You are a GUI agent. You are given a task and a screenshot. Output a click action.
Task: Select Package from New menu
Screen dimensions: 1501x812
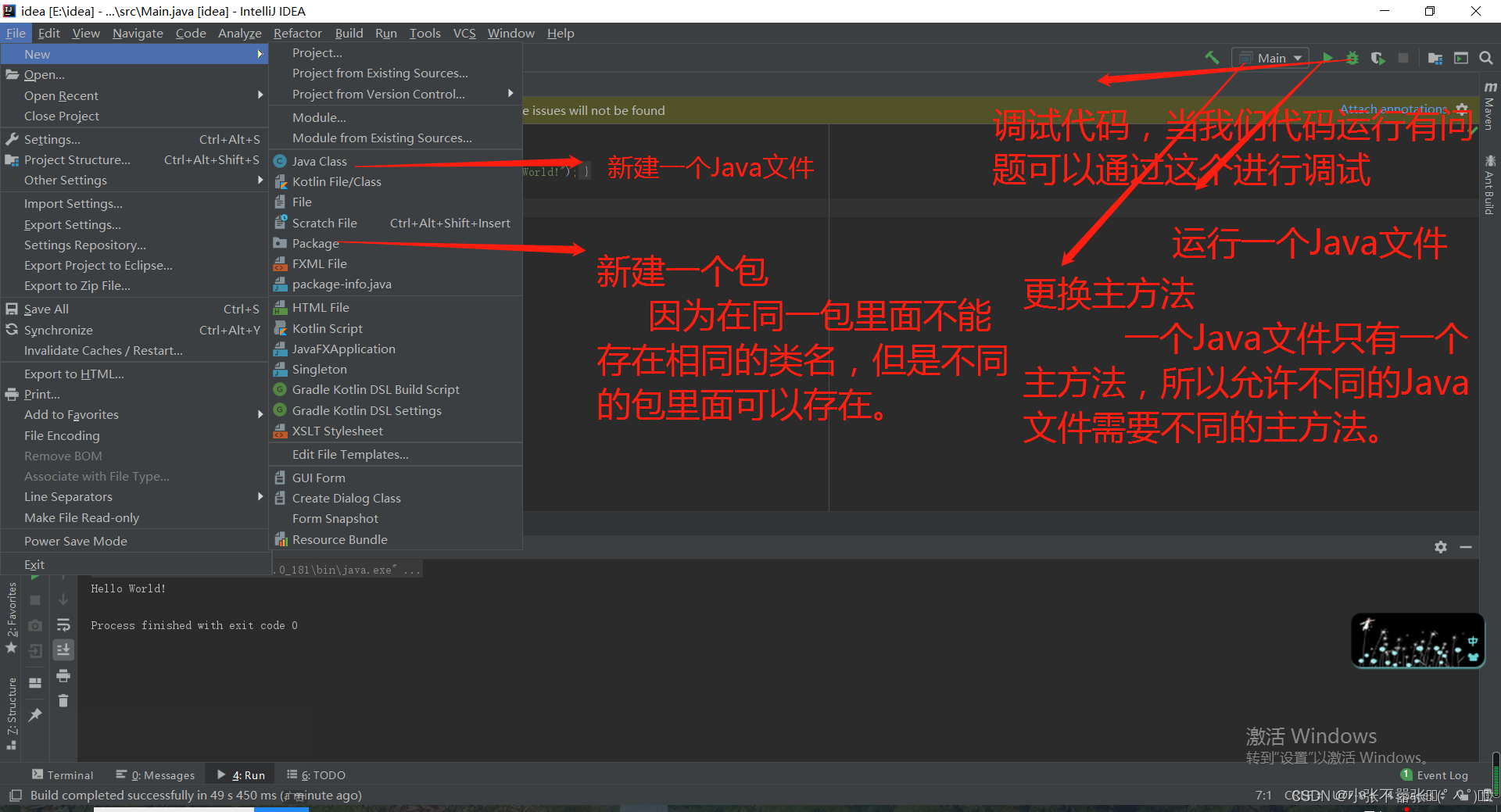click(396, 243)
